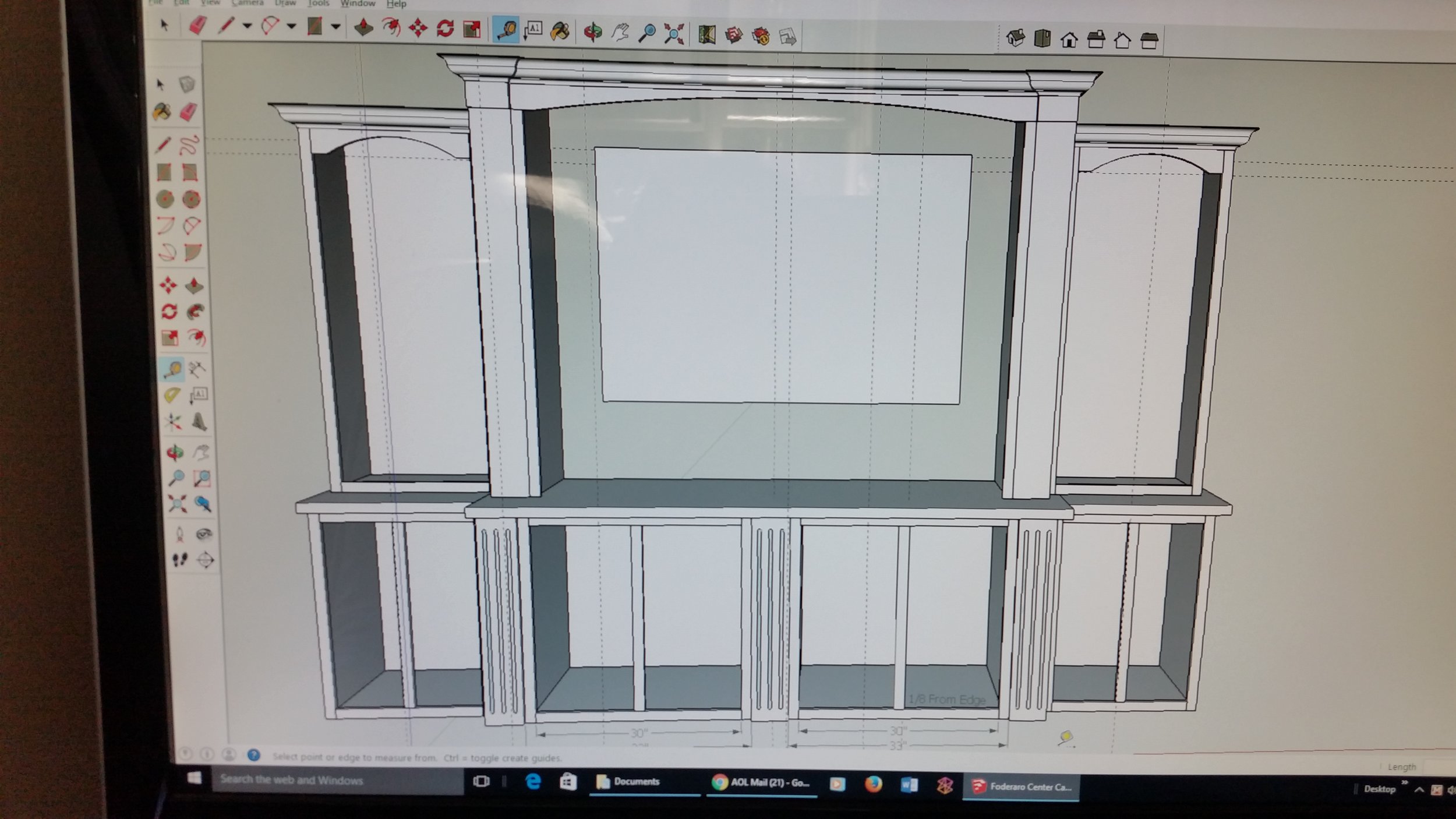The width and height of the screenshot is (1456, 819).
Task: Click the Add Location map icon
Action: [x=706, y=34]
